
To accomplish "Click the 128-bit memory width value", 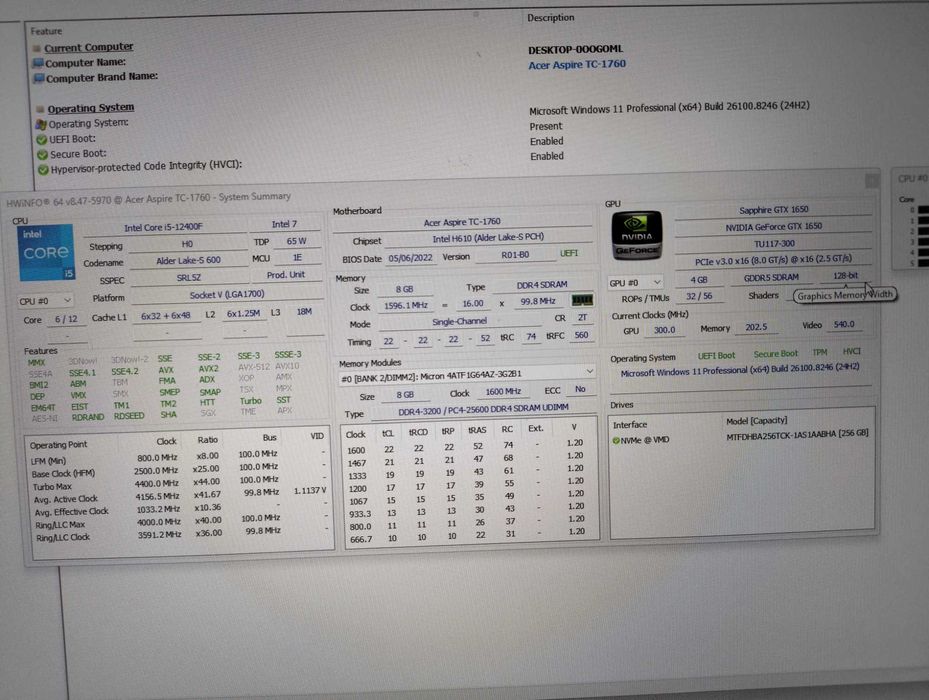I will tap(845, 276).
